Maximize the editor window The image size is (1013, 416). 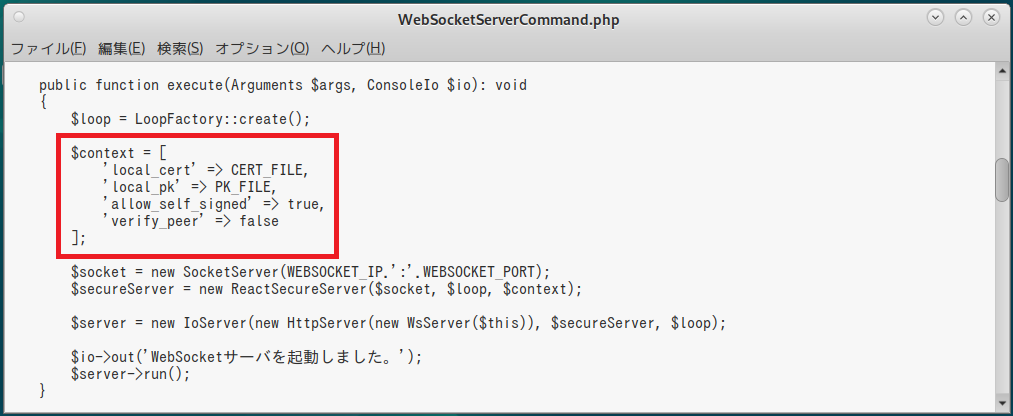click(x=963, y=17)
